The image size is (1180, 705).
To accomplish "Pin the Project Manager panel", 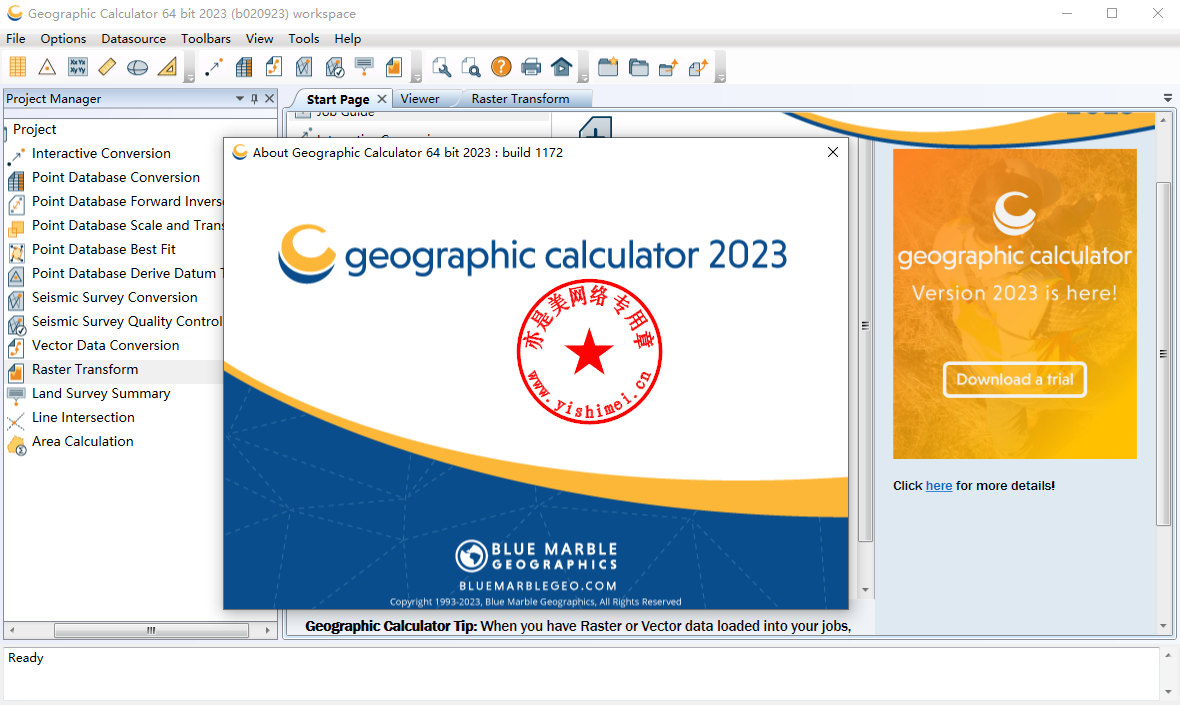I will (x=254, y=99).
